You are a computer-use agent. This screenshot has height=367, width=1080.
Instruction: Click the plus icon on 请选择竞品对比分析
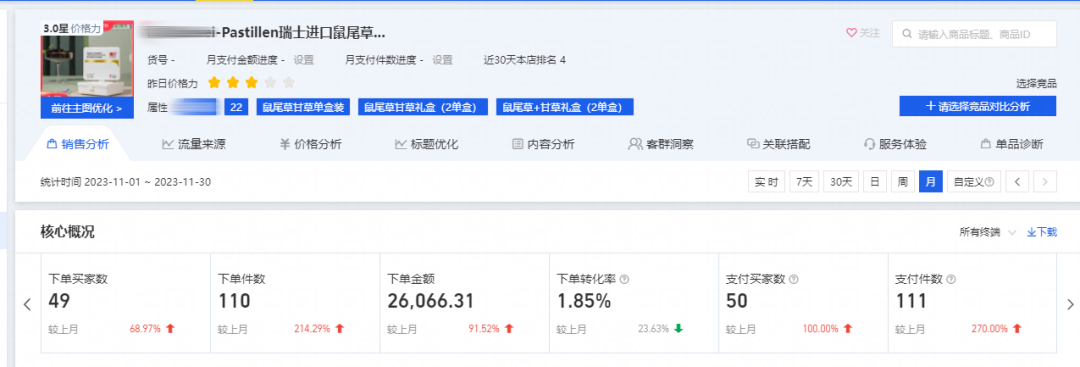[931, 107]
